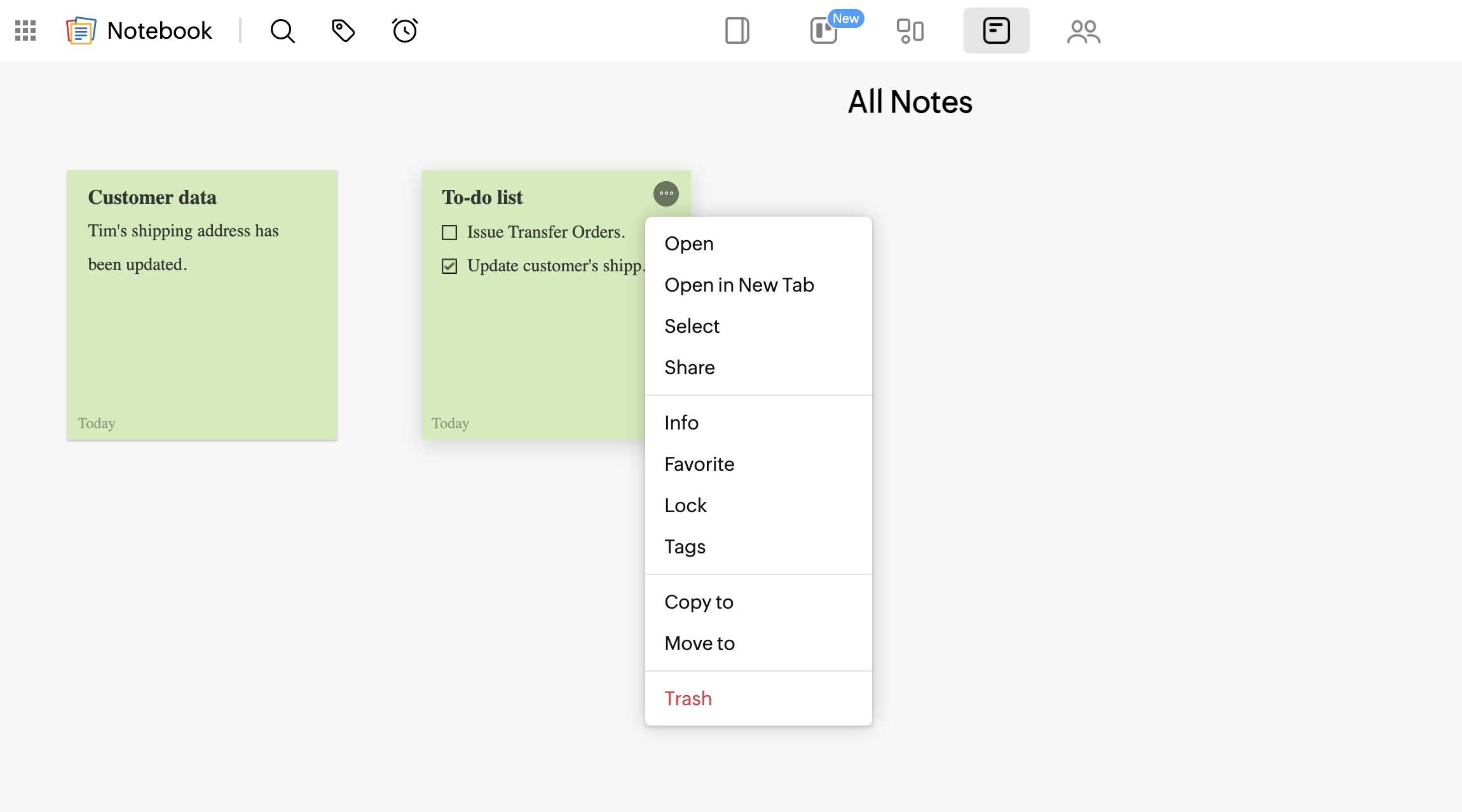Screen dimensions: 1462x812
Task: Choose Open in New Tab
Action: pos(739,285)
